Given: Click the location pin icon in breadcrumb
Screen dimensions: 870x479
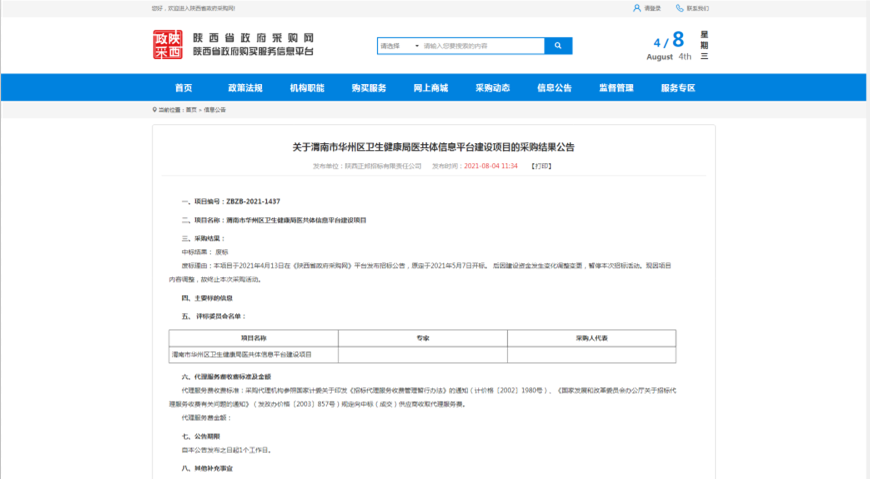Looking at the screenshot, I should point(154,109).
